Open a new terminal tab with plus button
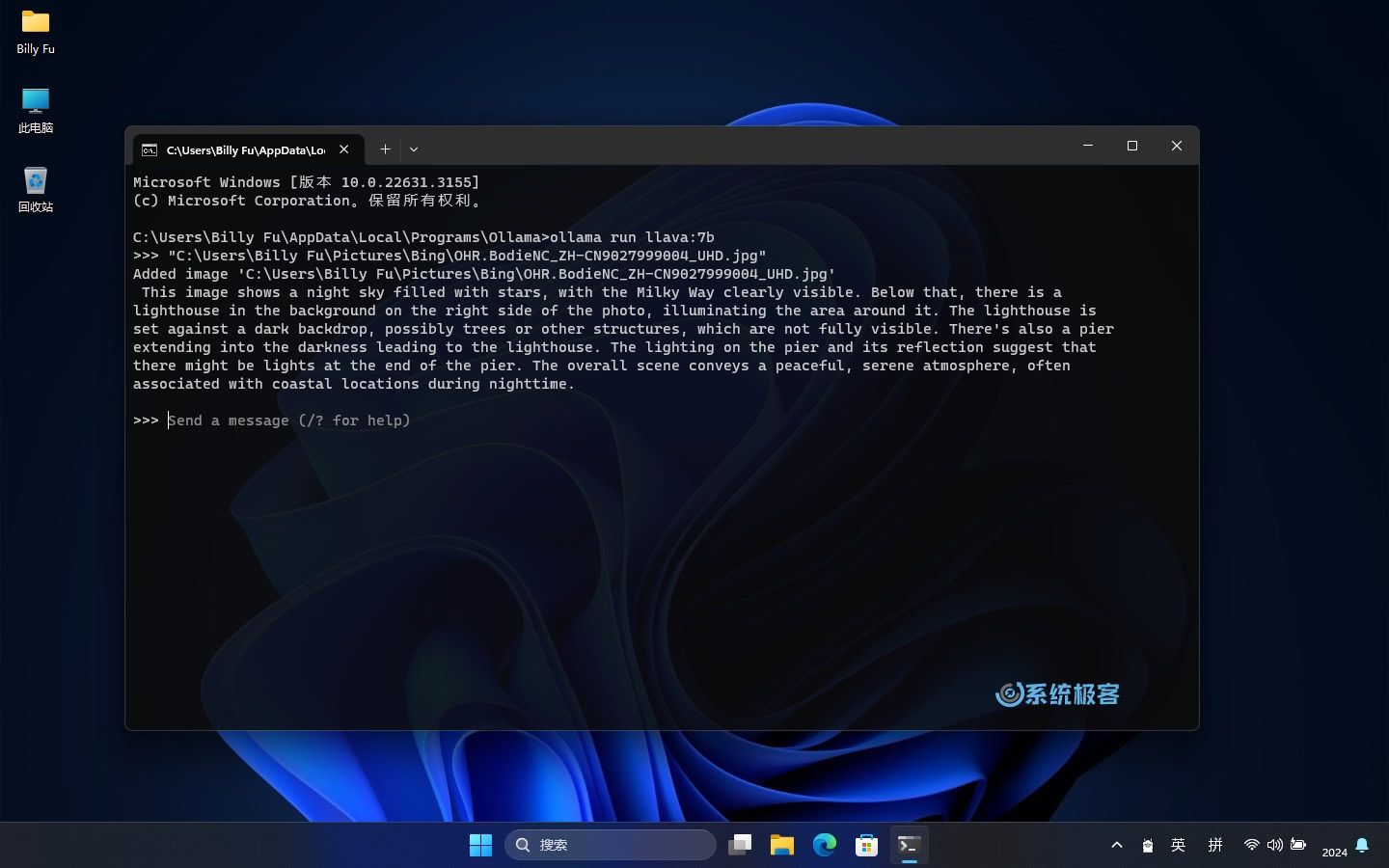This screenshot has width=1389, height=868. click(x=385, y=149)
